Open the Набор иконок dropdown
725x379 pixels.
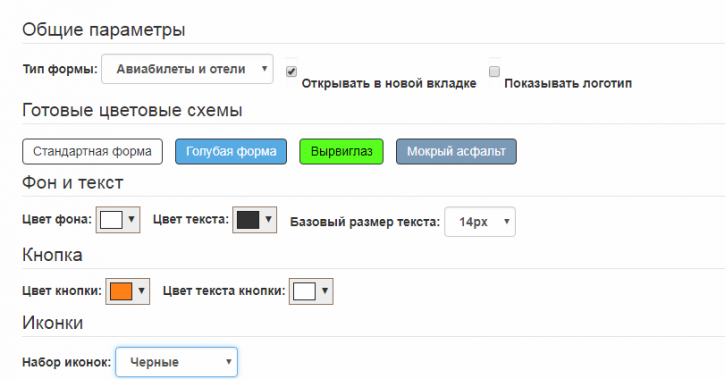(x=177, y=362)
